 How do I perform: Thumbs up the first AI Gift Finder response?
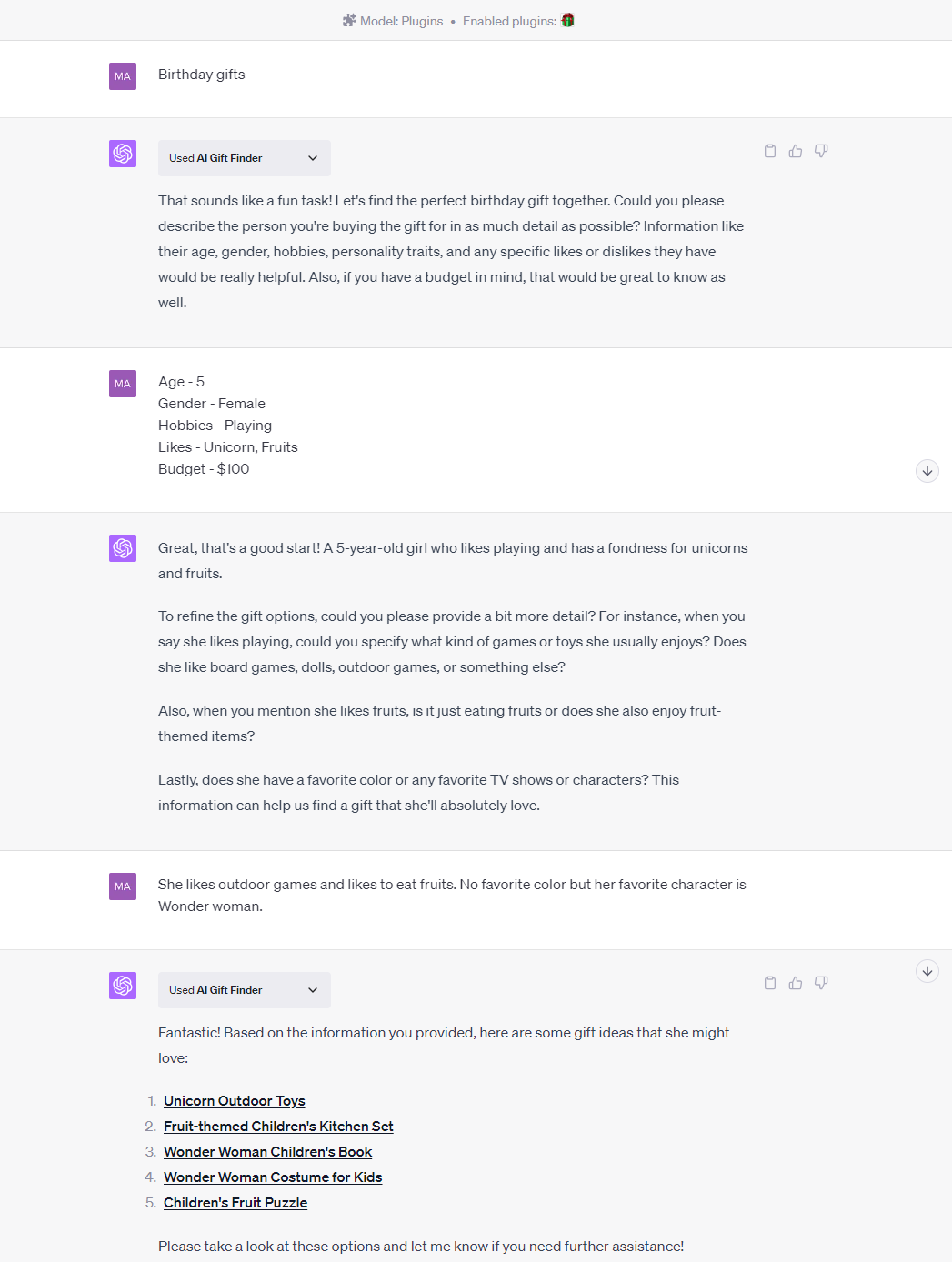tap(796, 151)
